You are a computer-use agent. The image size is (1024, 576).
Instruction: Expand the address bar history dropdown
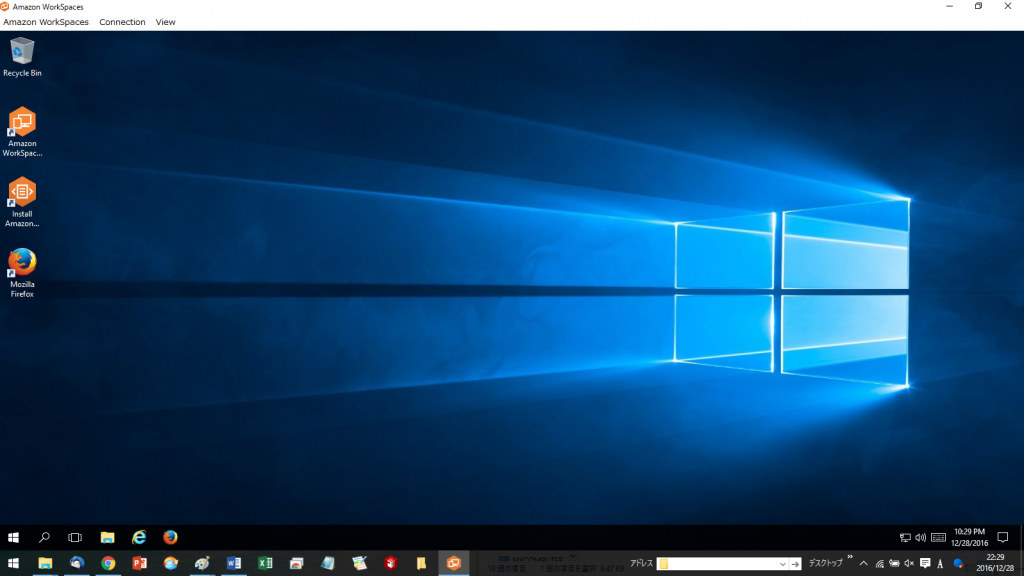coord(782,564)
